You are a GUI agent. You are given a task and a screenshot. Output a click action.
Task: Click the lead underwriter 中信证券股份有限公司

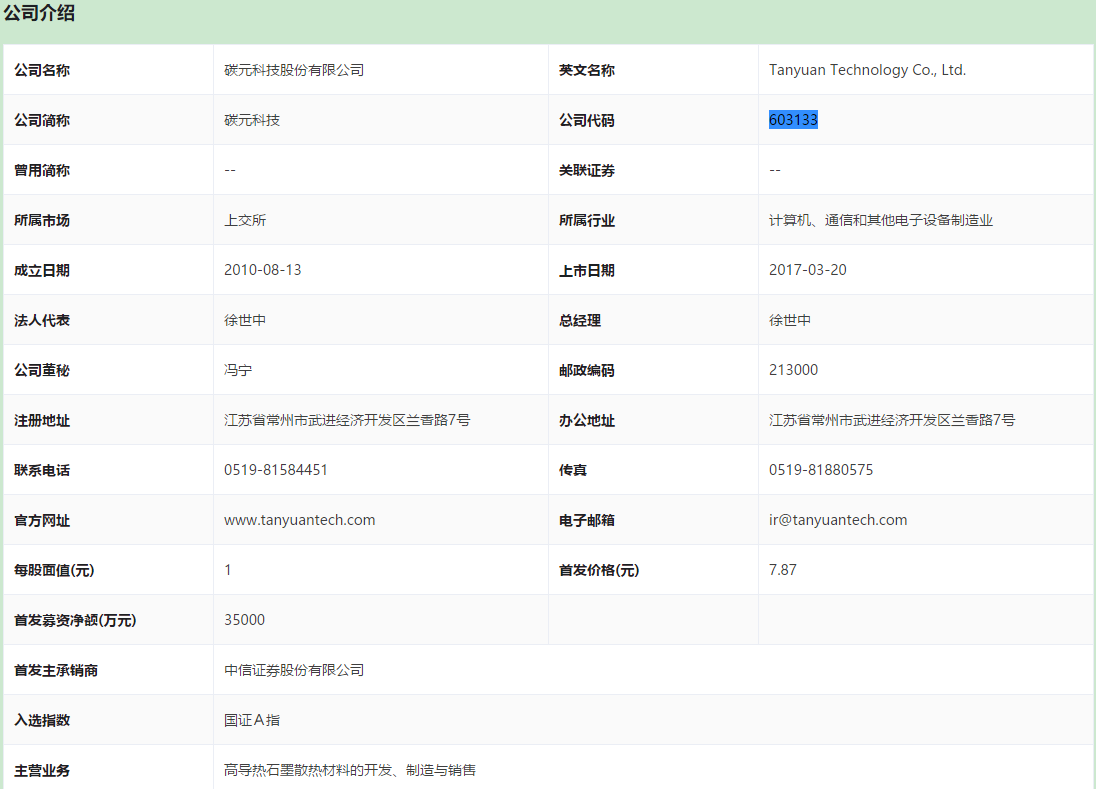[x=293, y=670]
